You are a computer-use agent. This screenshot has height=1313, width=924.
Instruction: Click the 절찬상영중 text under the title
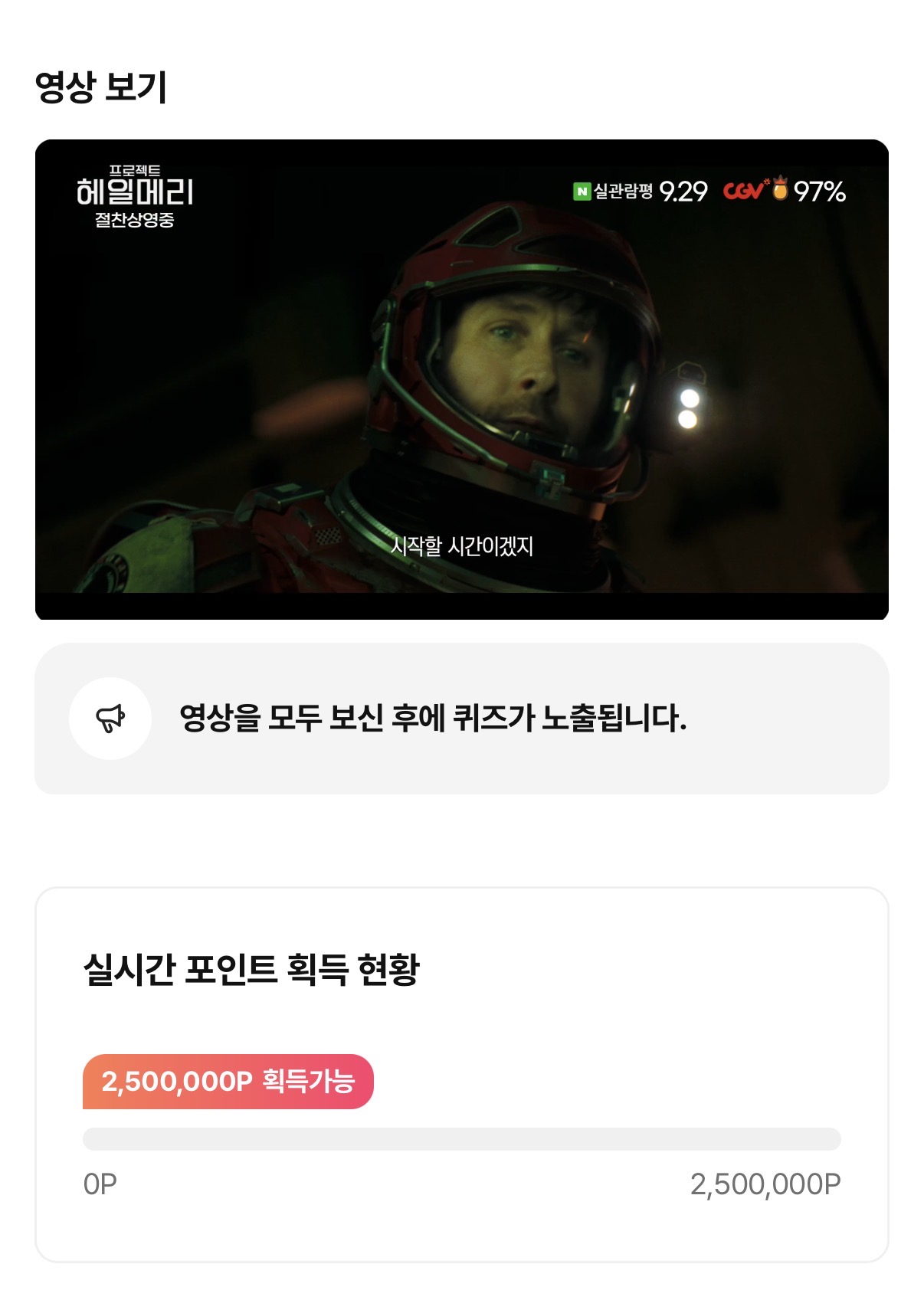click(135, 220)
